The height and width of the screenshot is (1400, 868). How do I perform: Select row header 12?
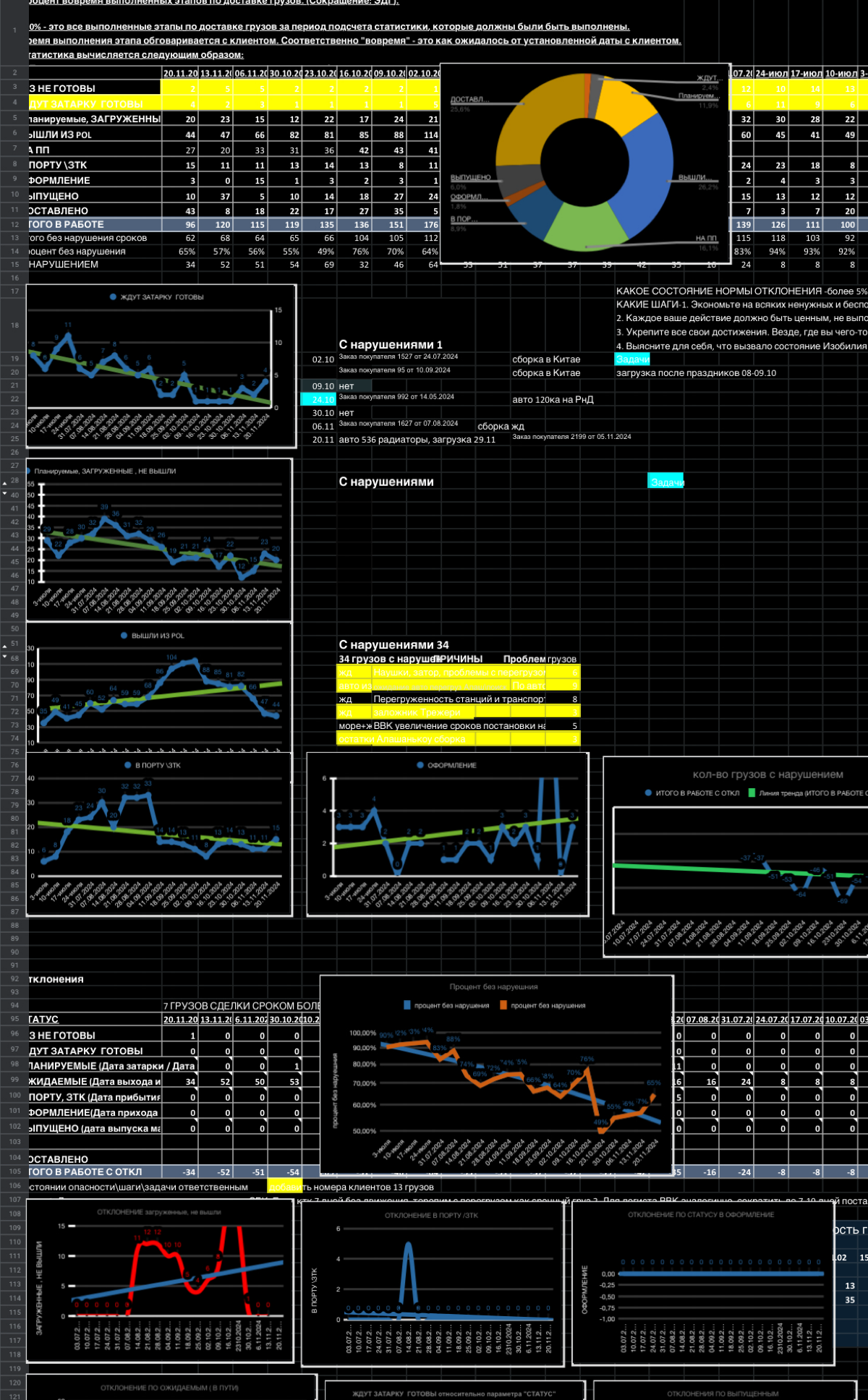click(14, 225)
